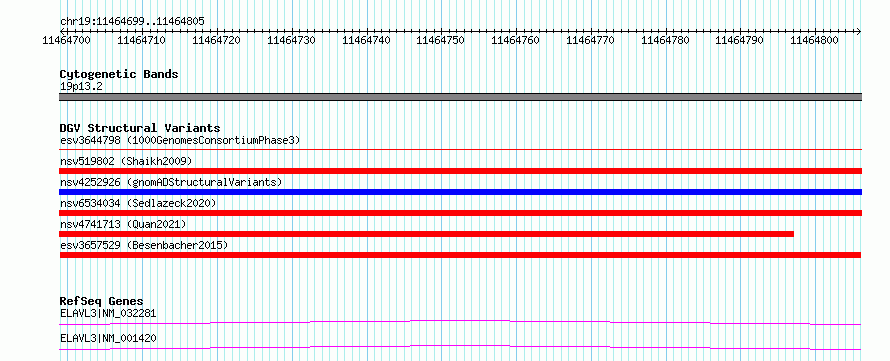
Task: Click the chr19:11464699..11464805 region label
Action: [132, 22]
